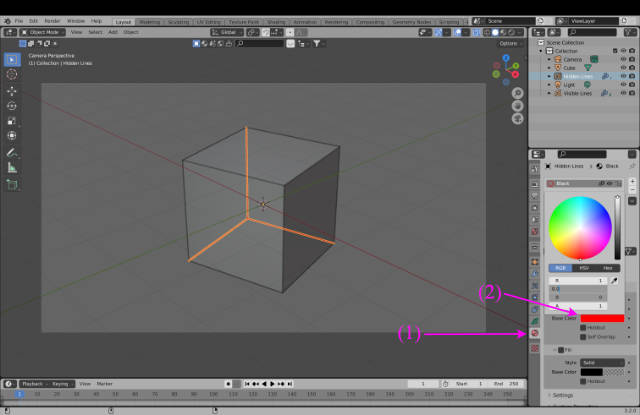
Task: Click the current frame number field
Action: coord(423,384)
